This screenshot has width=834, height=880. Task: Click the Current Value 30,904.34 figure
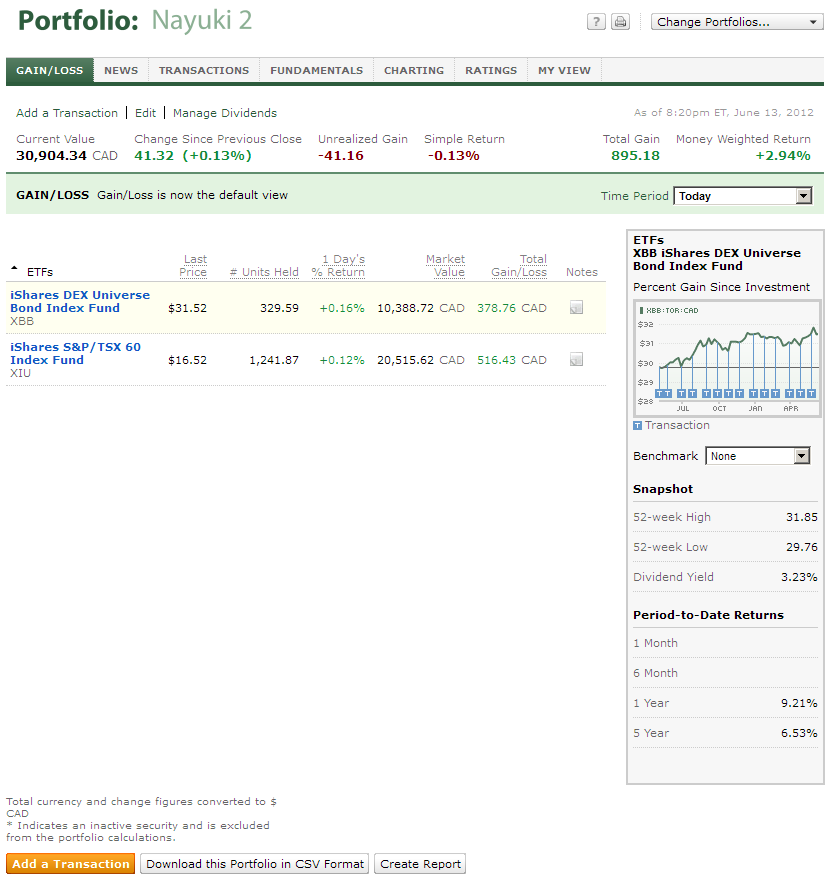point(52,155)
